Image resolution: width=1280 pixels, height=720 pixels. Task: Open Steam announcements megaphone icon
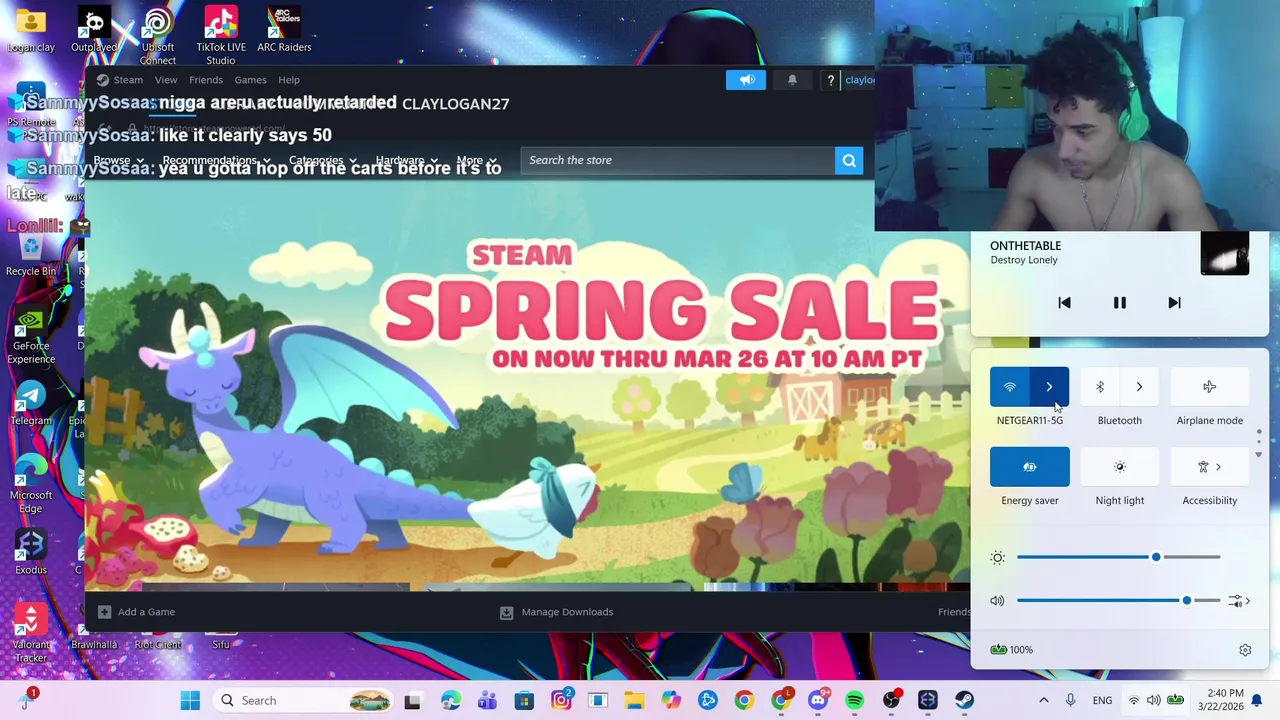746,80
